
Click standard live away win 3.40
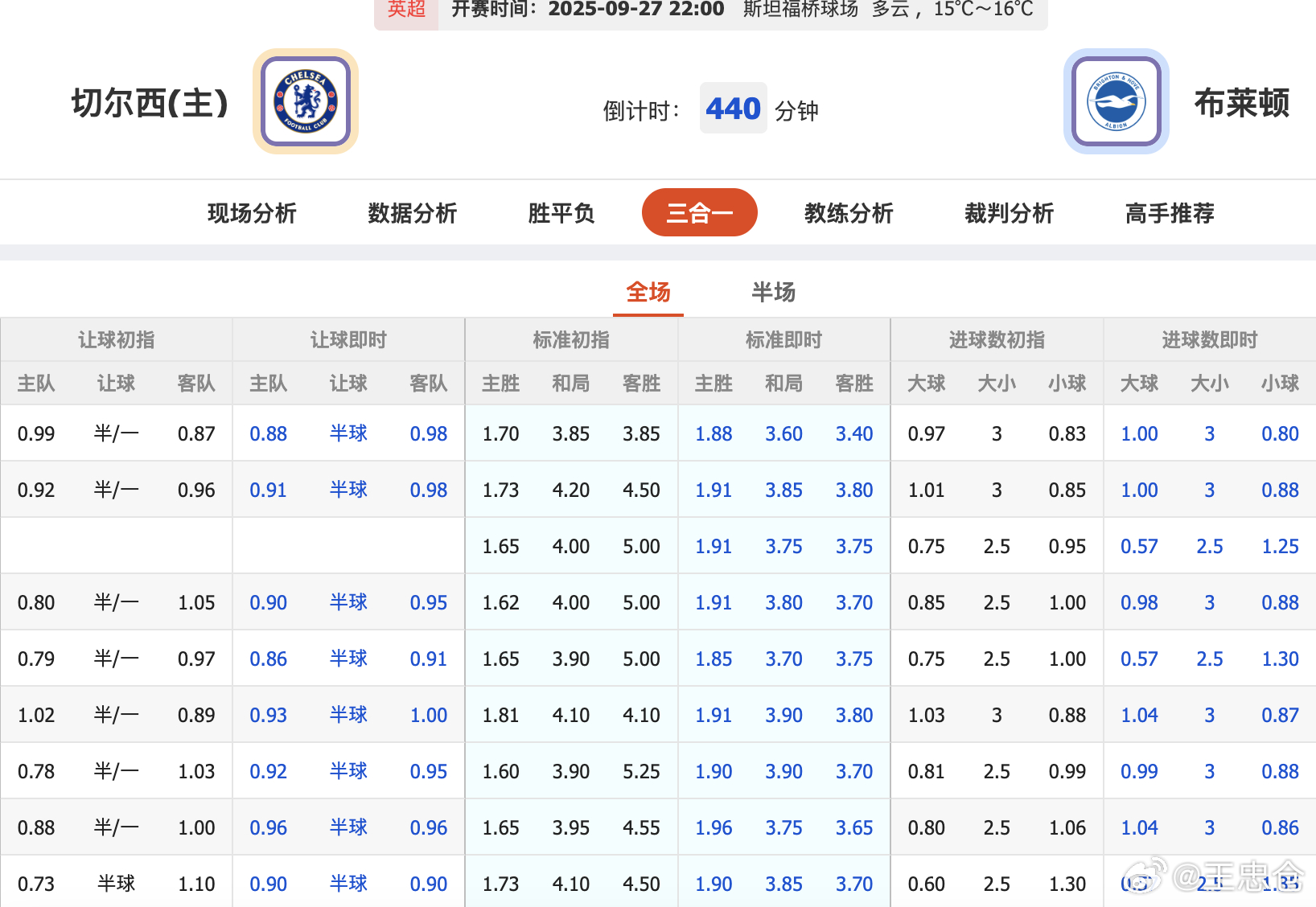coord(854,433)
